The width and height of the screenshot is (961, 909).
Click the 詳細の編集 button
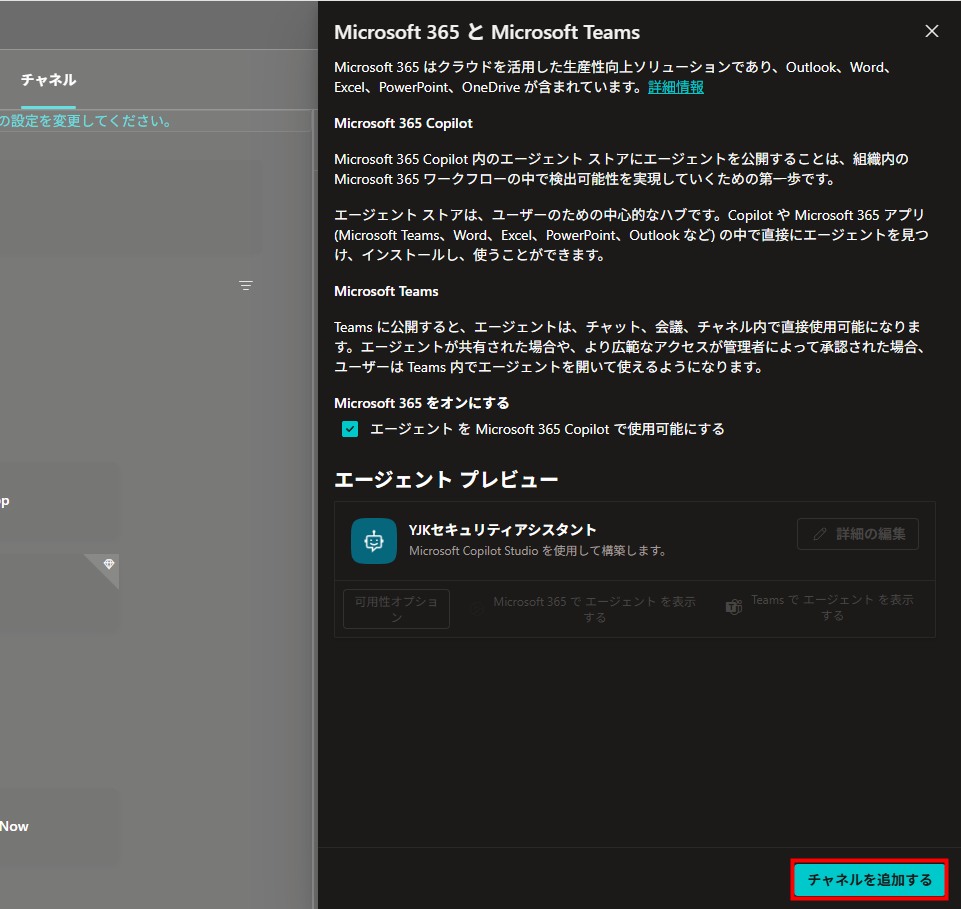[x=857, y=534]
